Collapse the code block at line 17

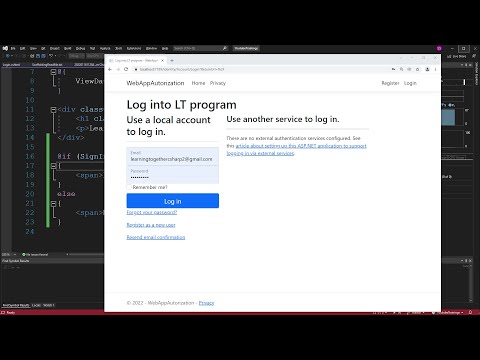pyautogui.click(x=53, y=166)
